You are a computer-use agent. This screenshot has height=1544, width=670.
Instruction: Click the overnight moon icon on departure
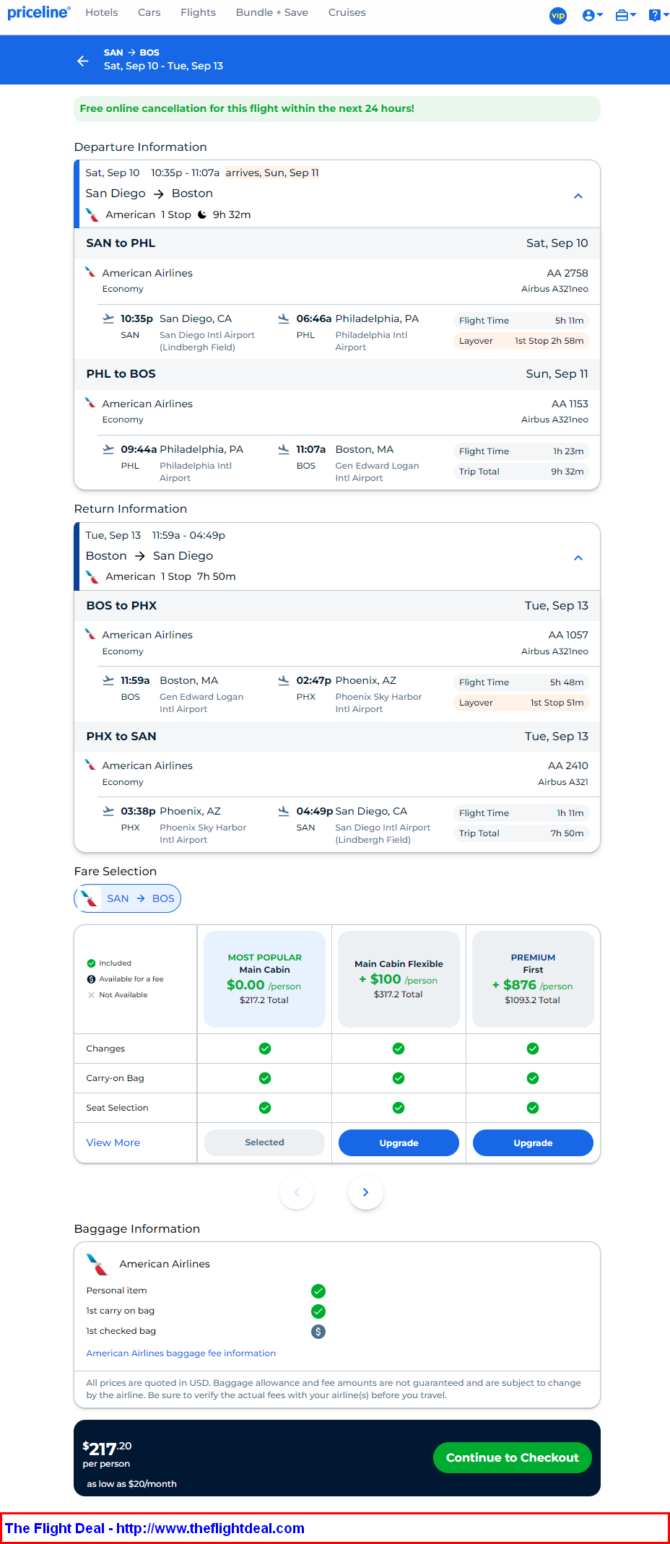[x=202, y=214]
